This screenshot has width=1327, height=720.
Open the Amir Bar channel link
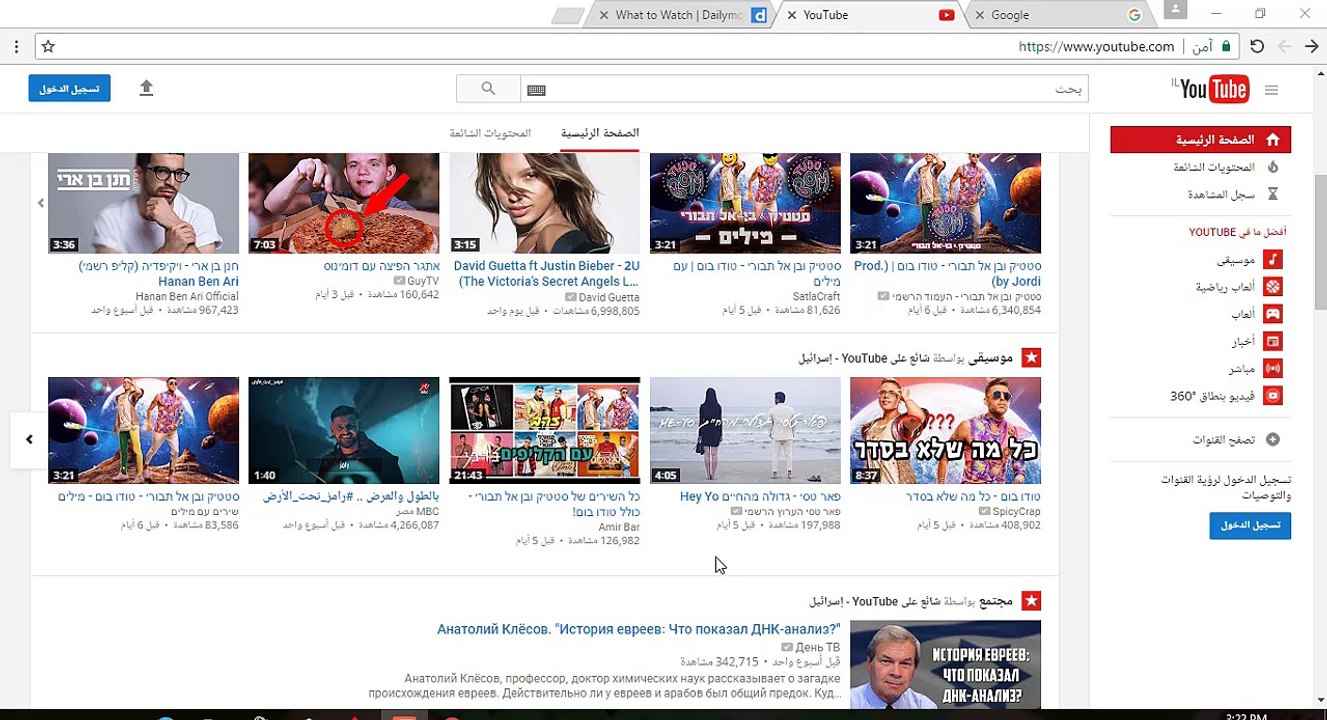pyautogui.click(x=619, y=527)
